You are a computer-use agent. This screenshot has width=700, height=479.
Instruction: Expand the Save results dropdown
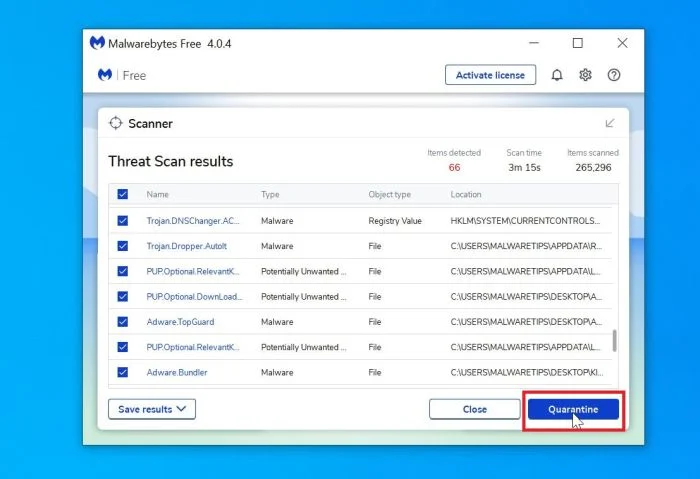pyautogui.click(x=152, y=409)
